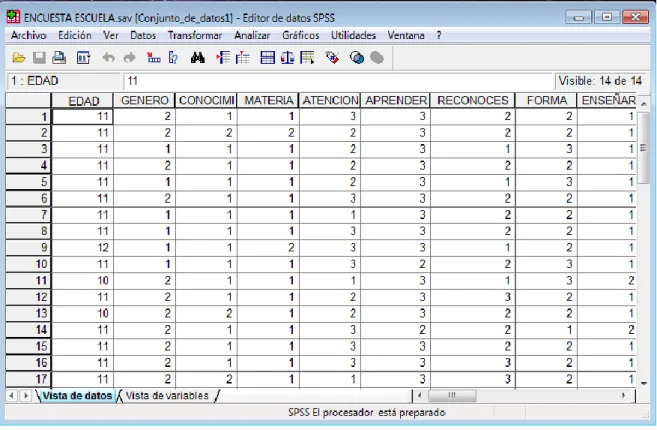The width and height of the screenshot is (657, 430).
Task: Select the APRENDER column header
Action: (x=395, y=101)
